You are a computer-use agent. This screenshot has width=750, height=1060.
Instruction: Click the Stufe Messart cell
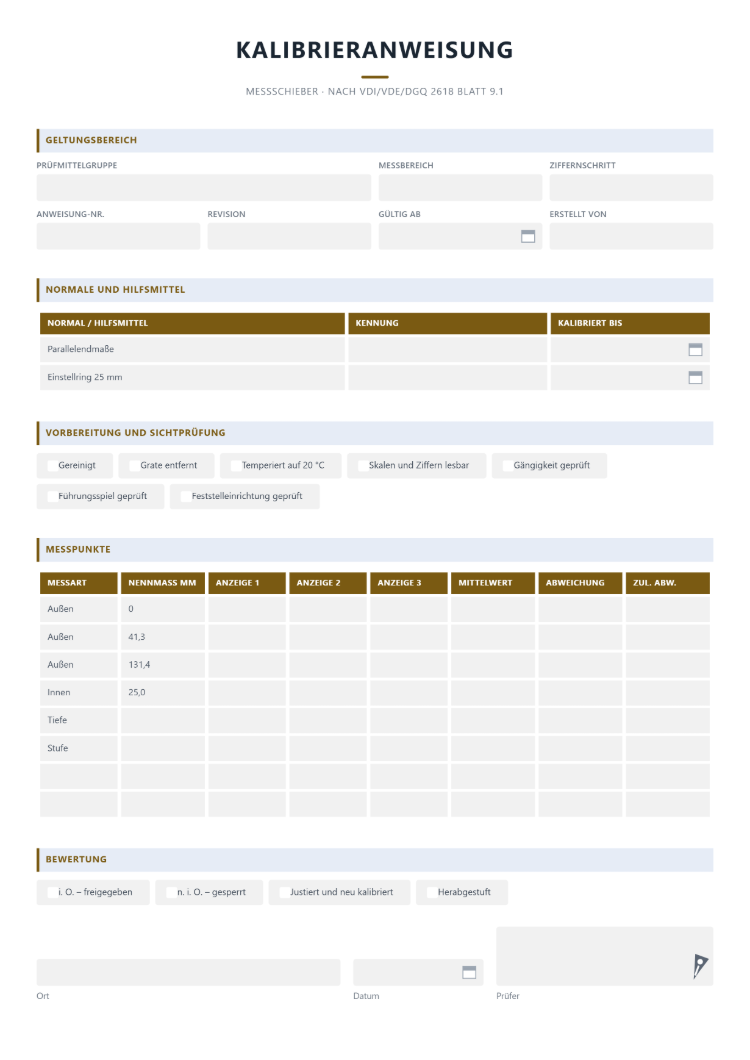point(78,748)
